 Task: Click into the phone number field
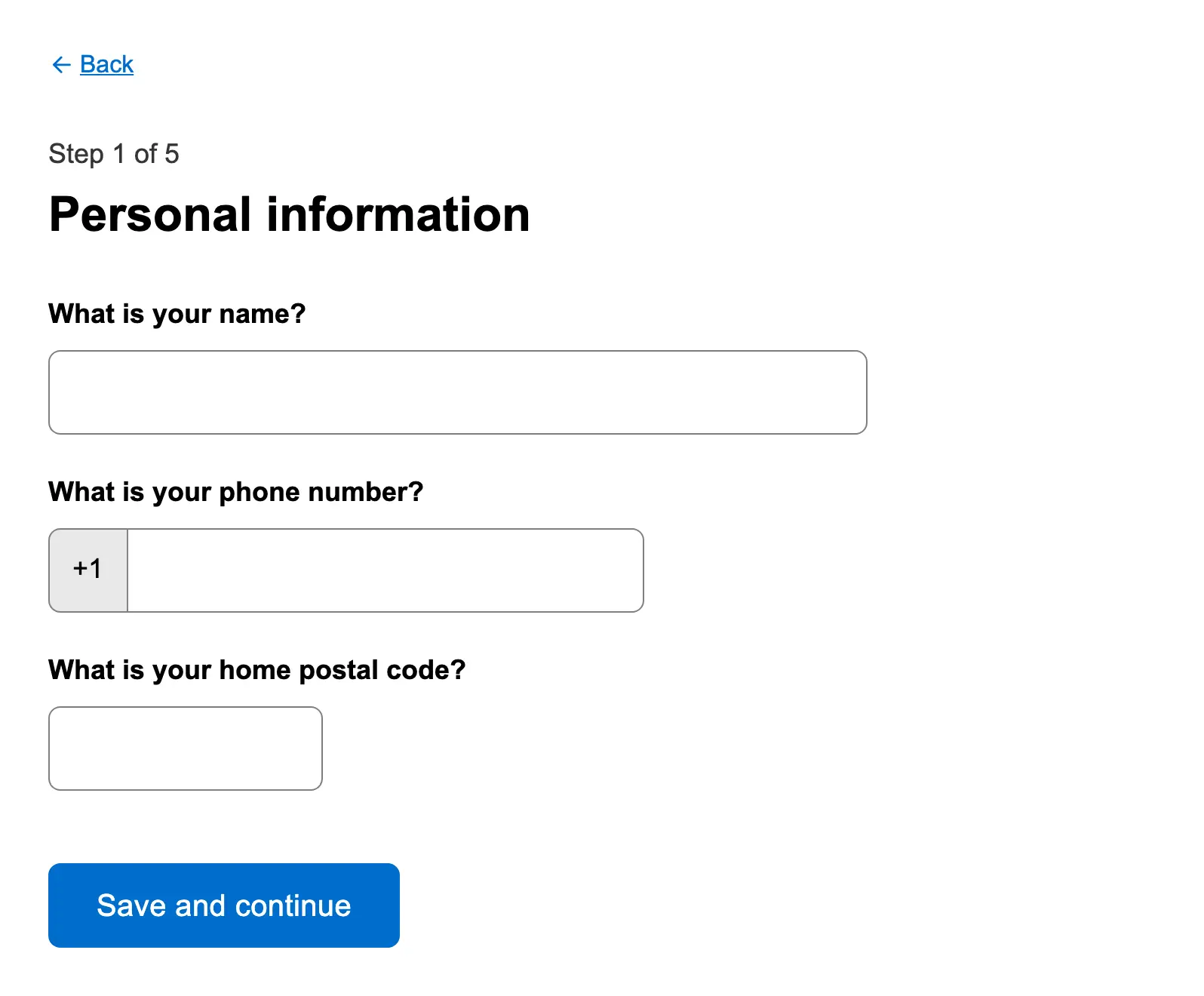[x=385, y=570]
